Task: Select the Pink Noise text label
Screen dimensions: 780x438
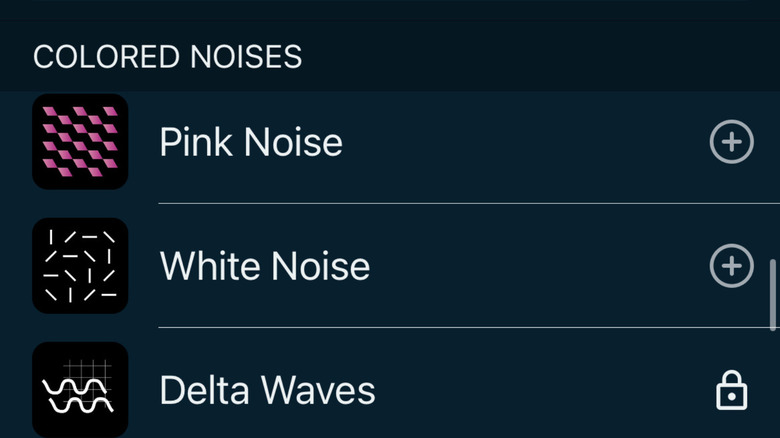Action: (x=251, y=143)
